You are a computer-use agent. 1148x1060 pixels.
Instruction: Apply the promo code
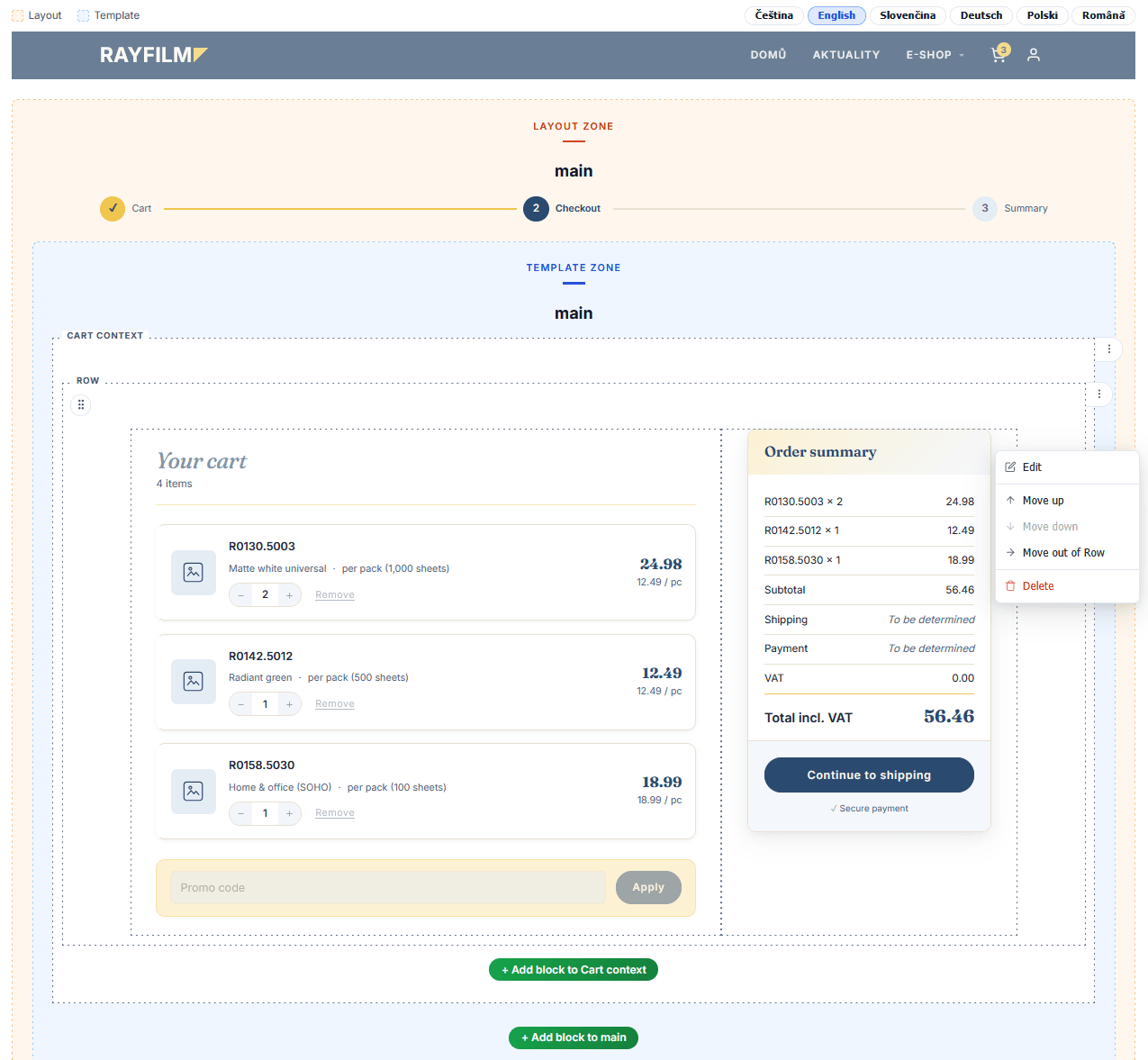(x=648, y=888)
